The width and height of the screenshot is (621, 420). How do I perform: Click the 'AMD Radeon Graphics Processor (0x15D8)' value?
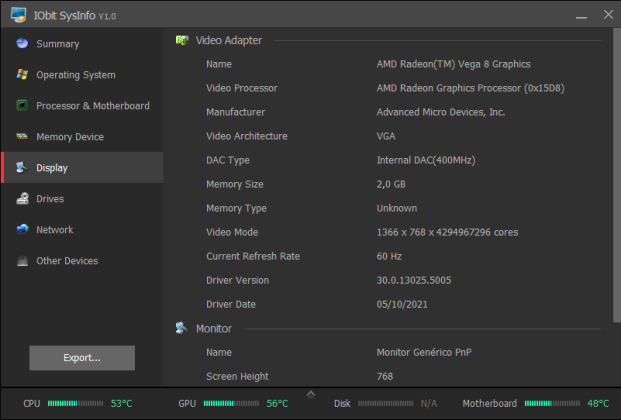tap(471, 88)
